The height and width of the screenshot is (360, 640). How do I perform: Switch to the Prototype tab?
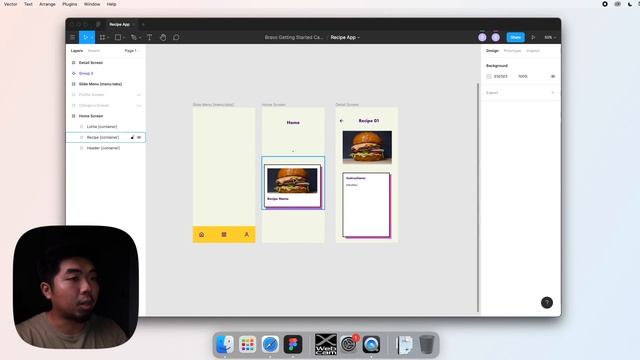coord(512,51)
